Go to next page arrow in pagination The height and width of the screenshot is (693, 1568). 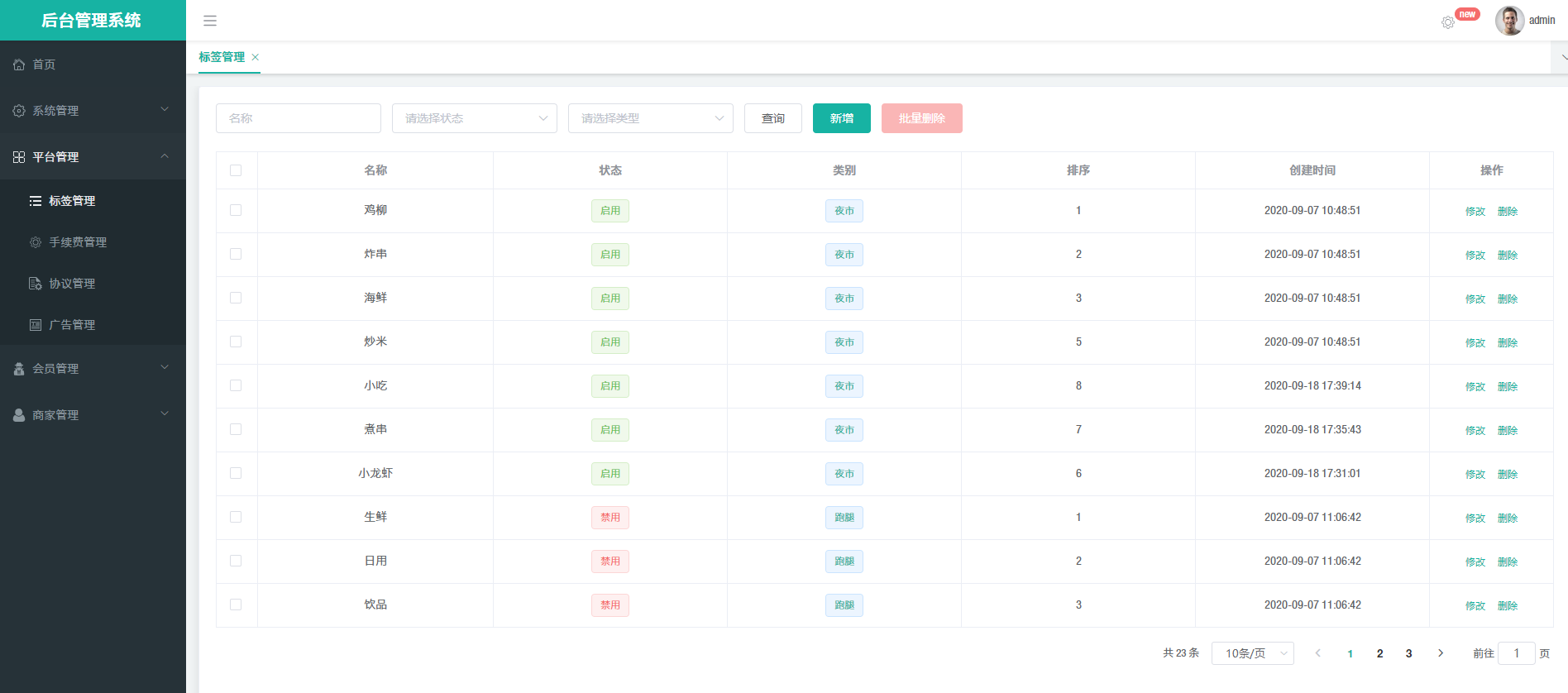coord(1441,653)
